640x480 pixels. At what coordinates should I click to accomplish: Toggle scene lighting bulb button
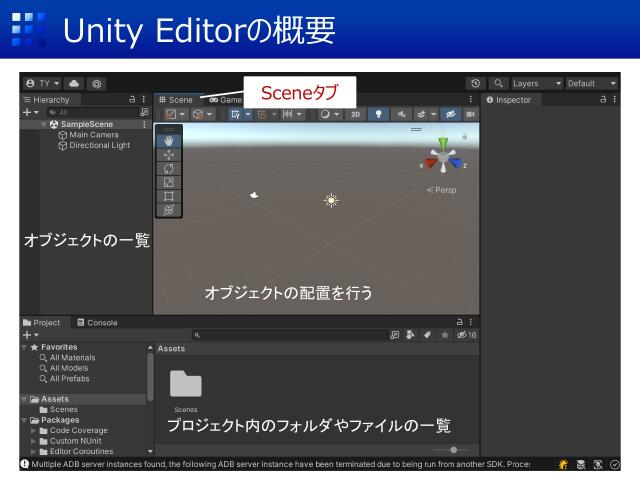(x=379, y=114)
